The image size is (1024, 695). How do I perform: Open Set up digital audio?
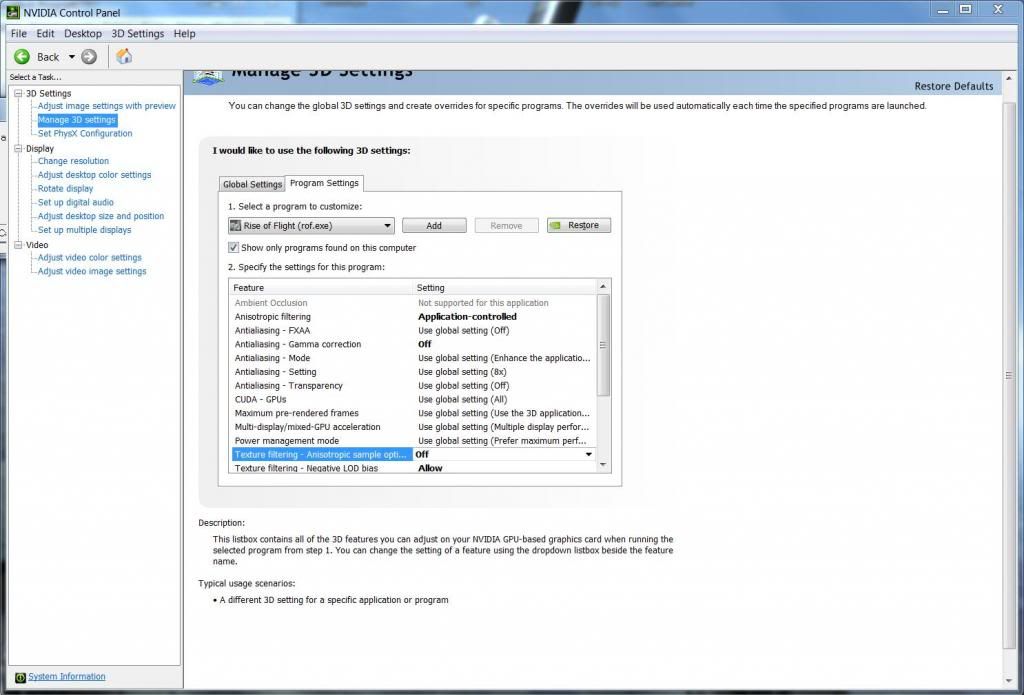point(76,202)
